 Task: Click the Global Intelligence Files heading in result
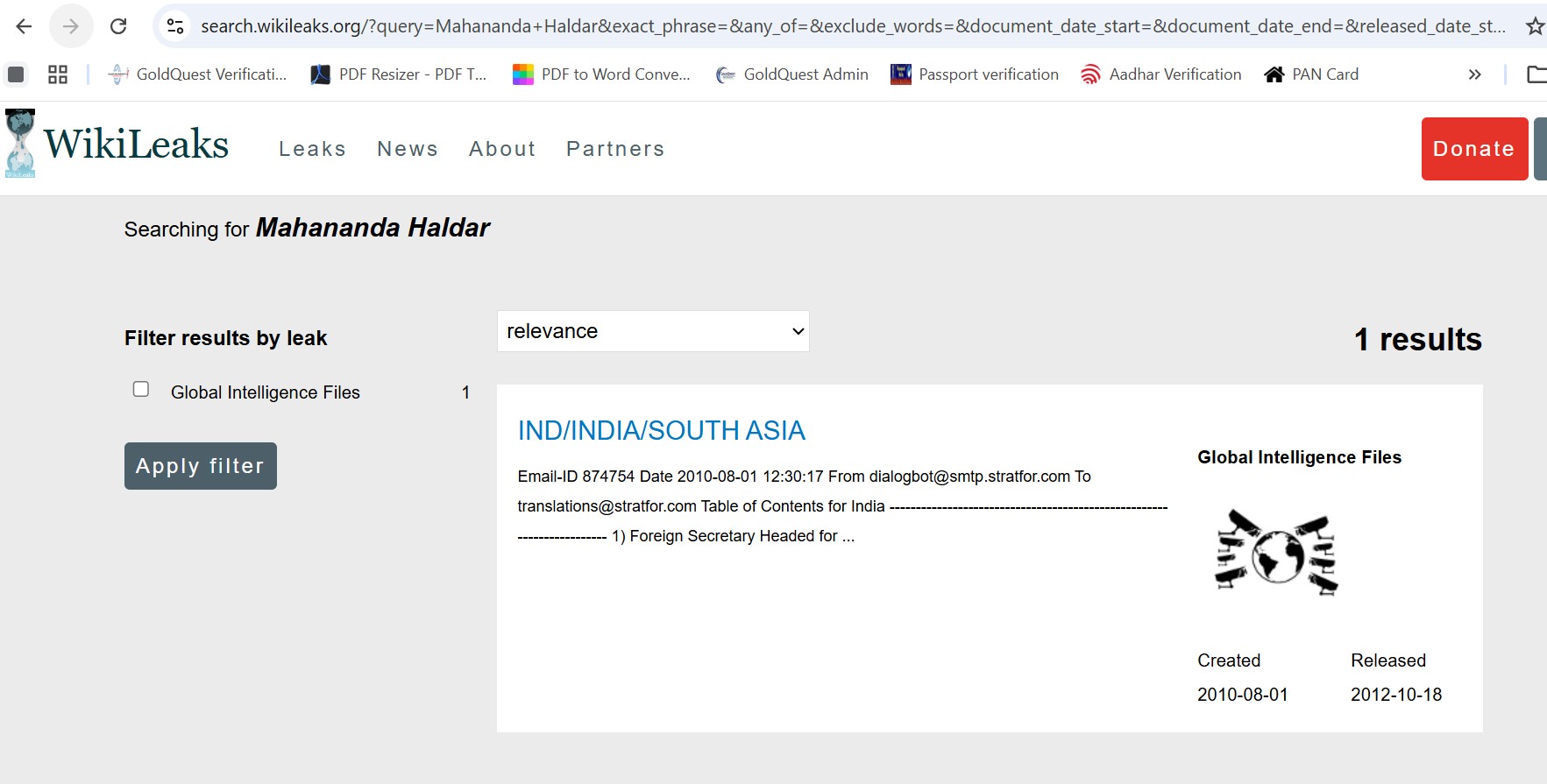tap(1299, 457)
